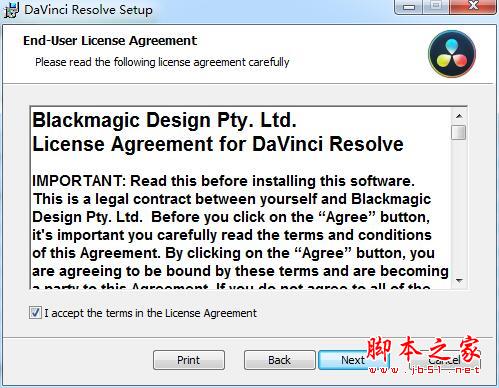Viewport: 499px width, 388px height.
Task: Continue with the Next button
Action: (x=353, y=360)
